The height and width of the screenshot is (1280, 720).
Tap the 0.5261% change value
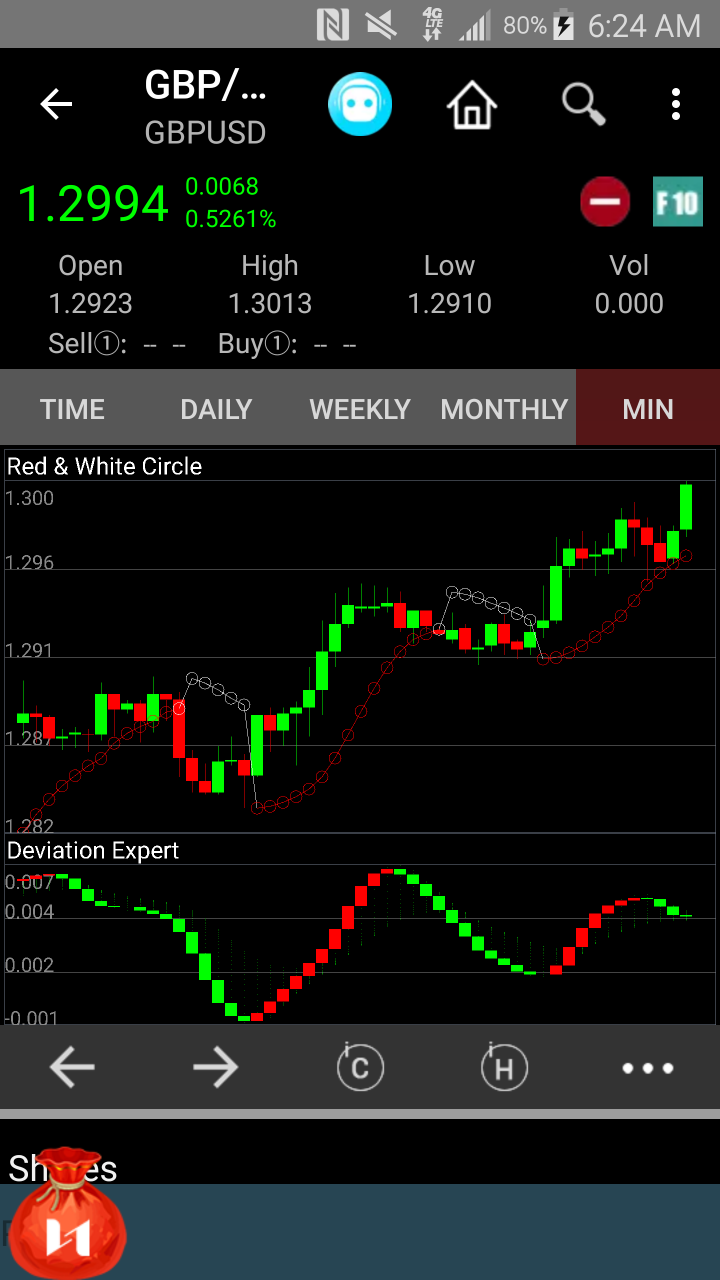click(x=231, y=219)
